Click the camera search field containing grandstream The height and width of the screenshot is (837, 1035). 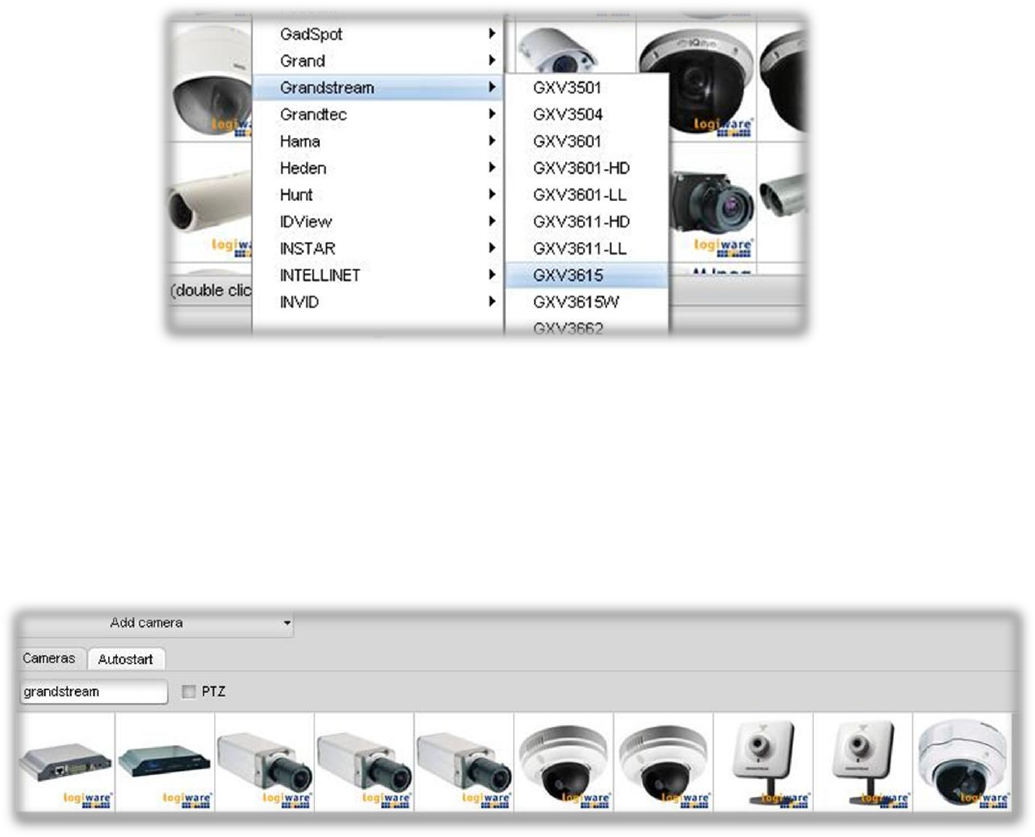(94, 692)
